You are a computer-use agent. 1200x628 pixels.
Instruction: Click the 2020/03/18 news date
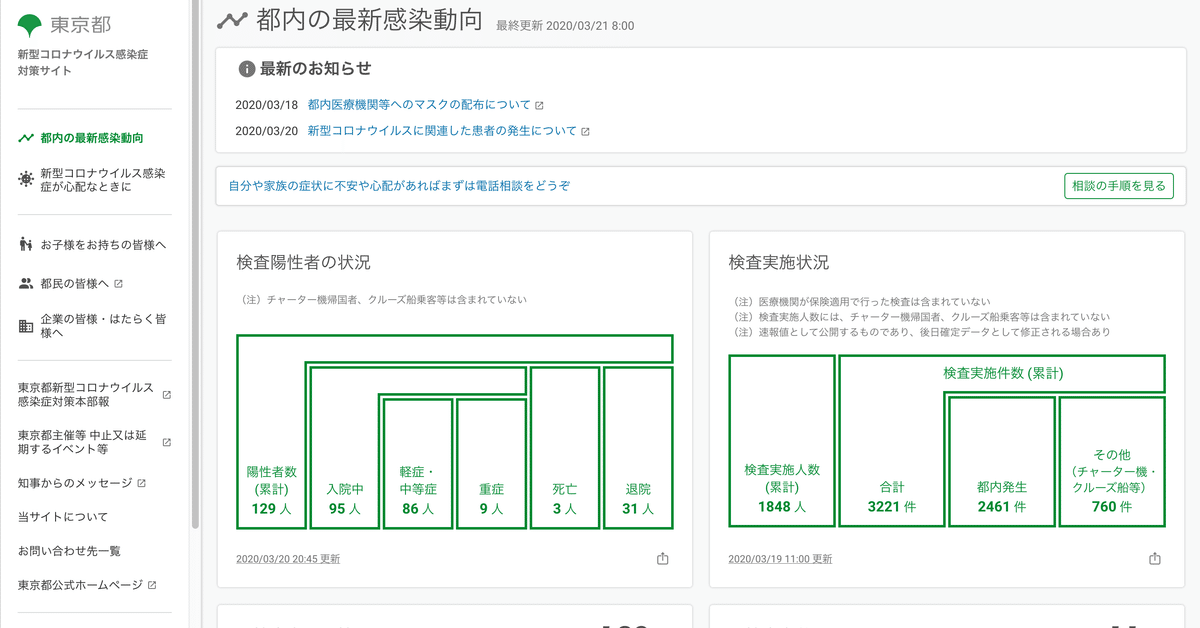tap(267, 105)
